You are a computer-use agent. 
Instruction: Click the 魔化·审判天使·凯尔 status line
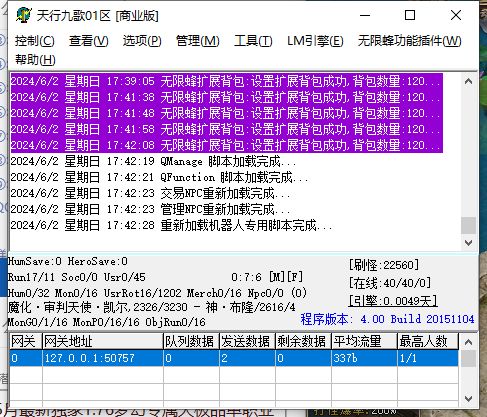click(152, 307)
